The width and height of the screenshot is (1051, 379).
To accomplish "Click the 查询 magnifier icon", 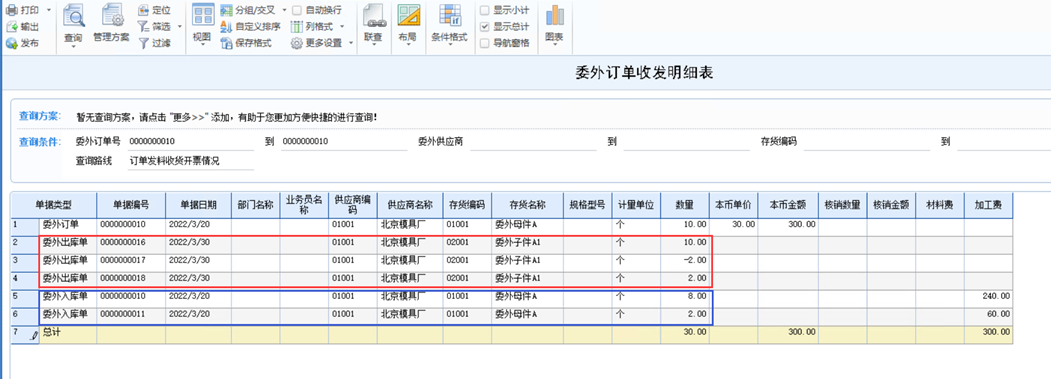I will (x=73, y=15).
